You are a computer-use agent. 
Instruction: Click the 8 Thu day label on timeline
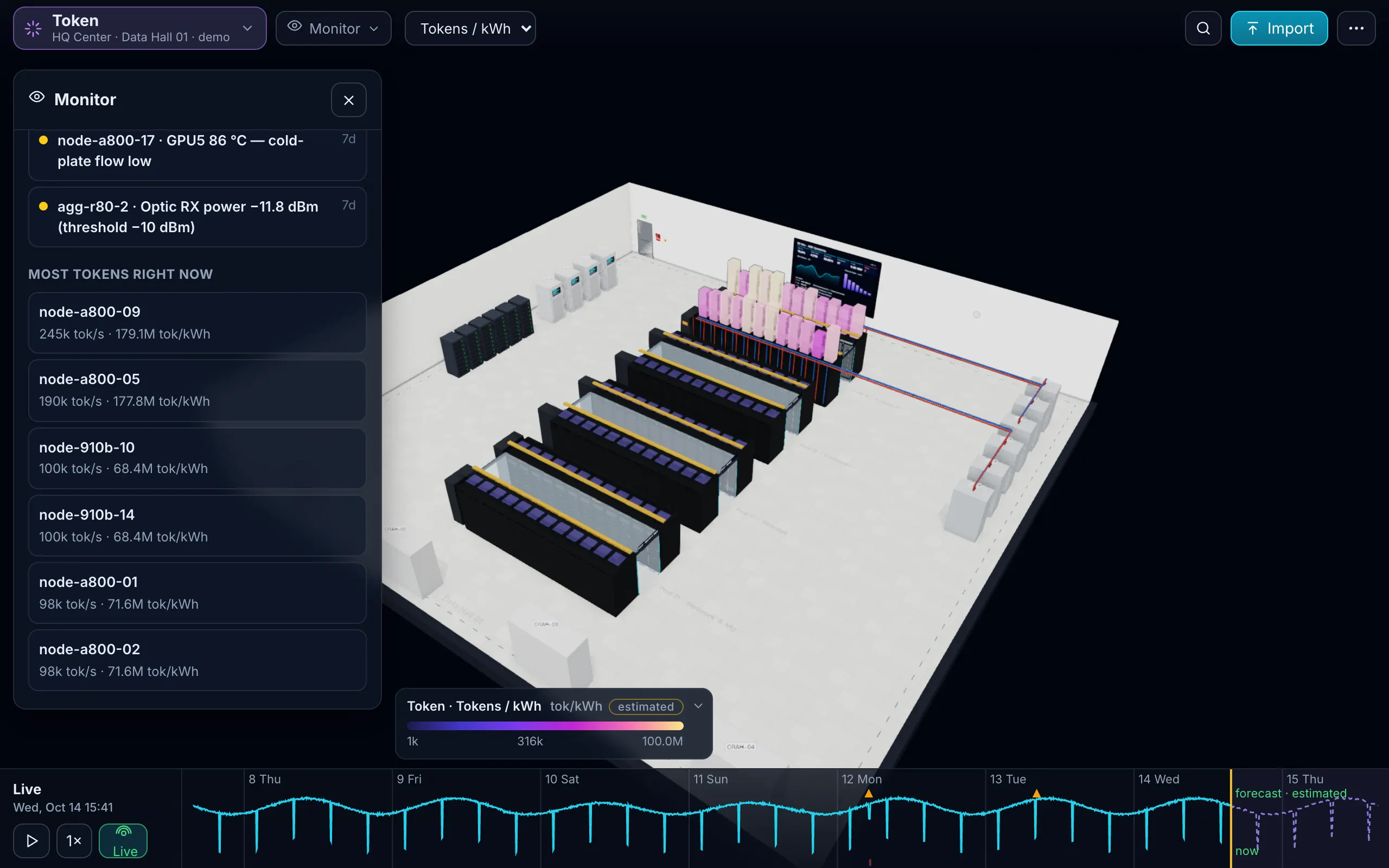[x=265, y=779]
